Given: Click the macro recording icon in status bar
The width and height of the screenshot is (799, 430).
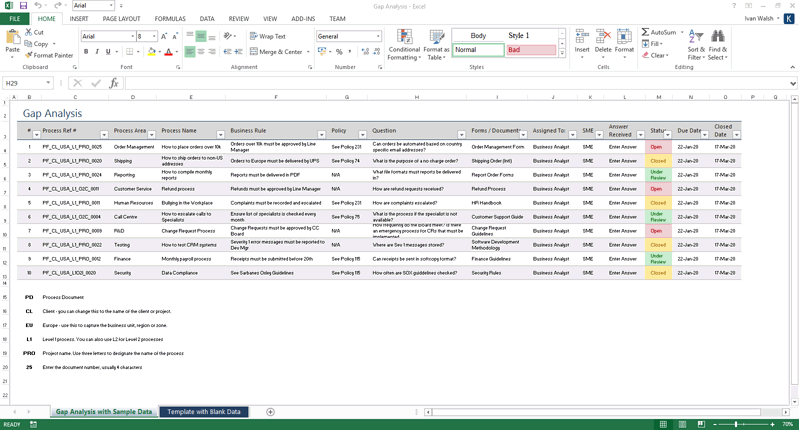Looking at the screenshot, I should coord(33,424).
